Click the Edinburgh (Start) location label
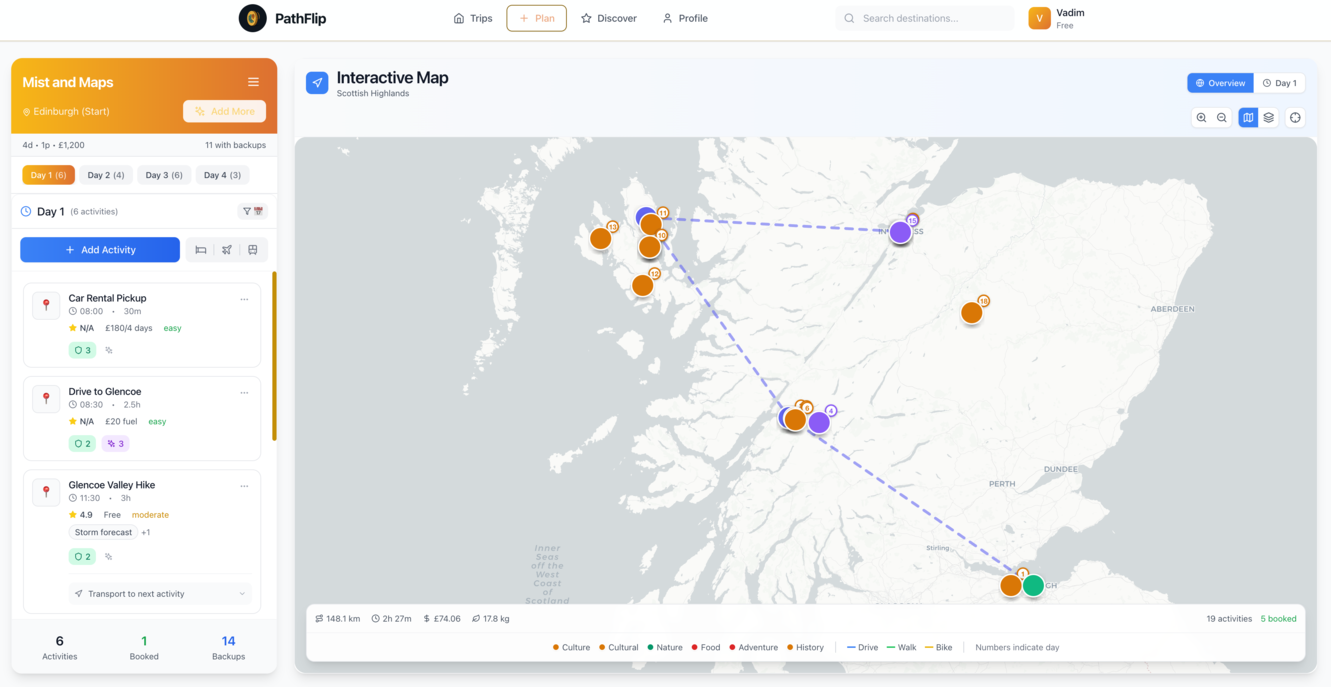Viewport: 1331px width, 687px height. pos(66,112)
